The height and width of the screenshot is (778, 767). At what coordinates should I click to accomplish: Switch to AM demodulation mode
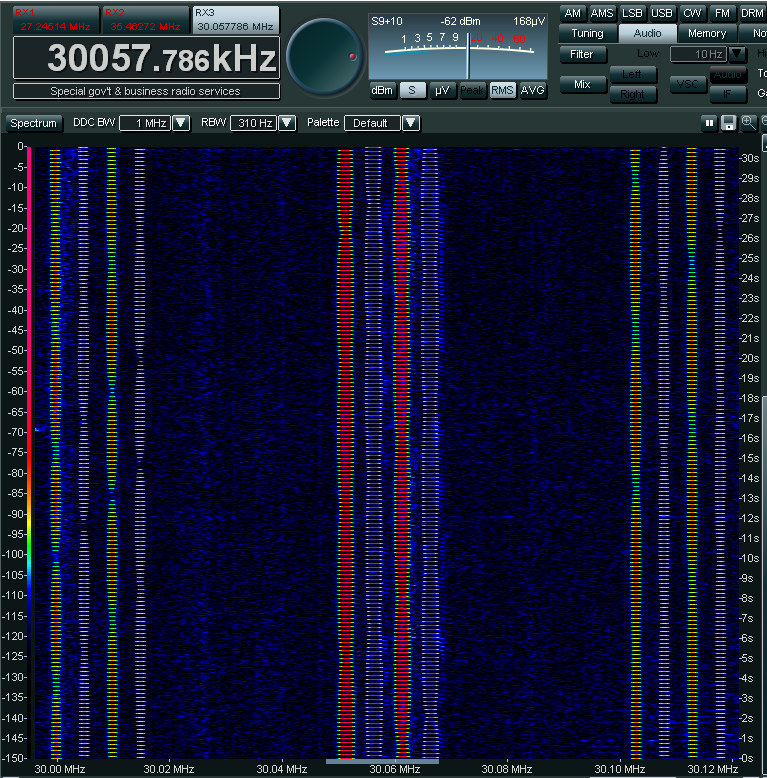point(573,13)
